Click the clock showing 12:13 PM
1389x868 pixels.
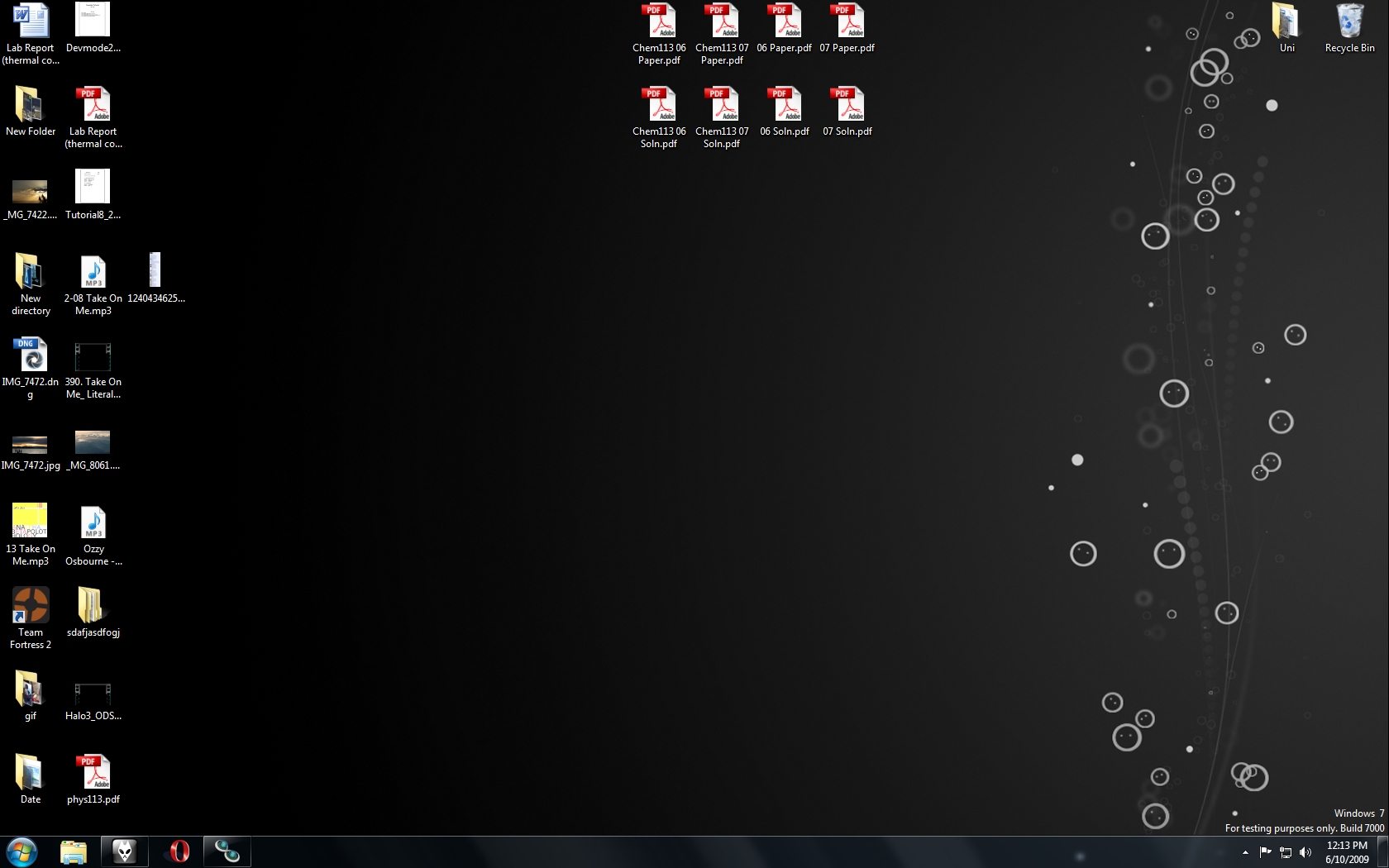(1347, 852)
